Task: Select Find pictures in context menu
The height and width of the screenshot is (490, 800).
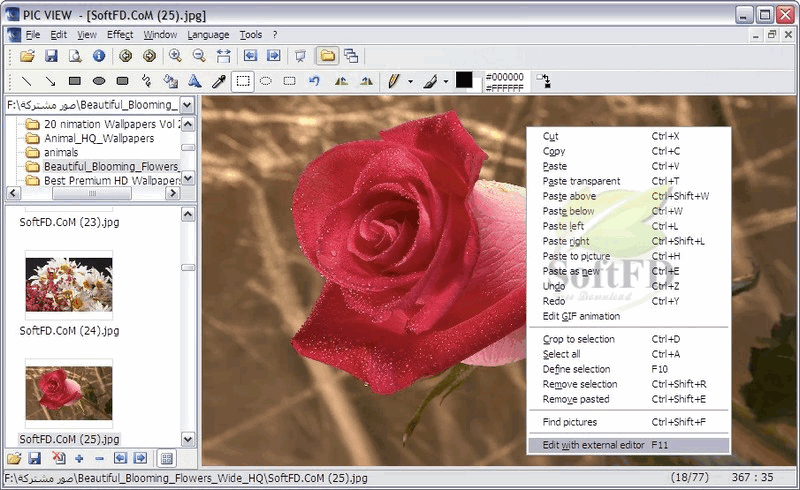Action: (629, 422)
